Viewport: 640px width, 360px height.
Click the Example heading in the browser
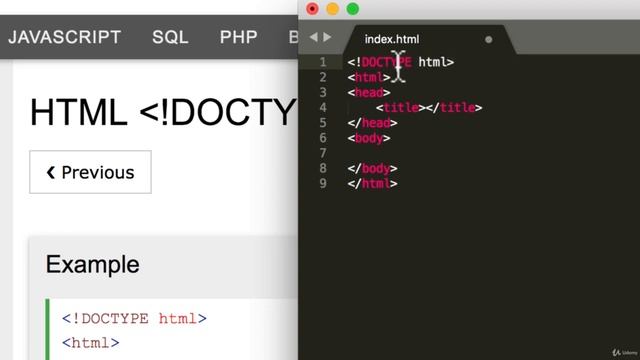coord(93,264)
